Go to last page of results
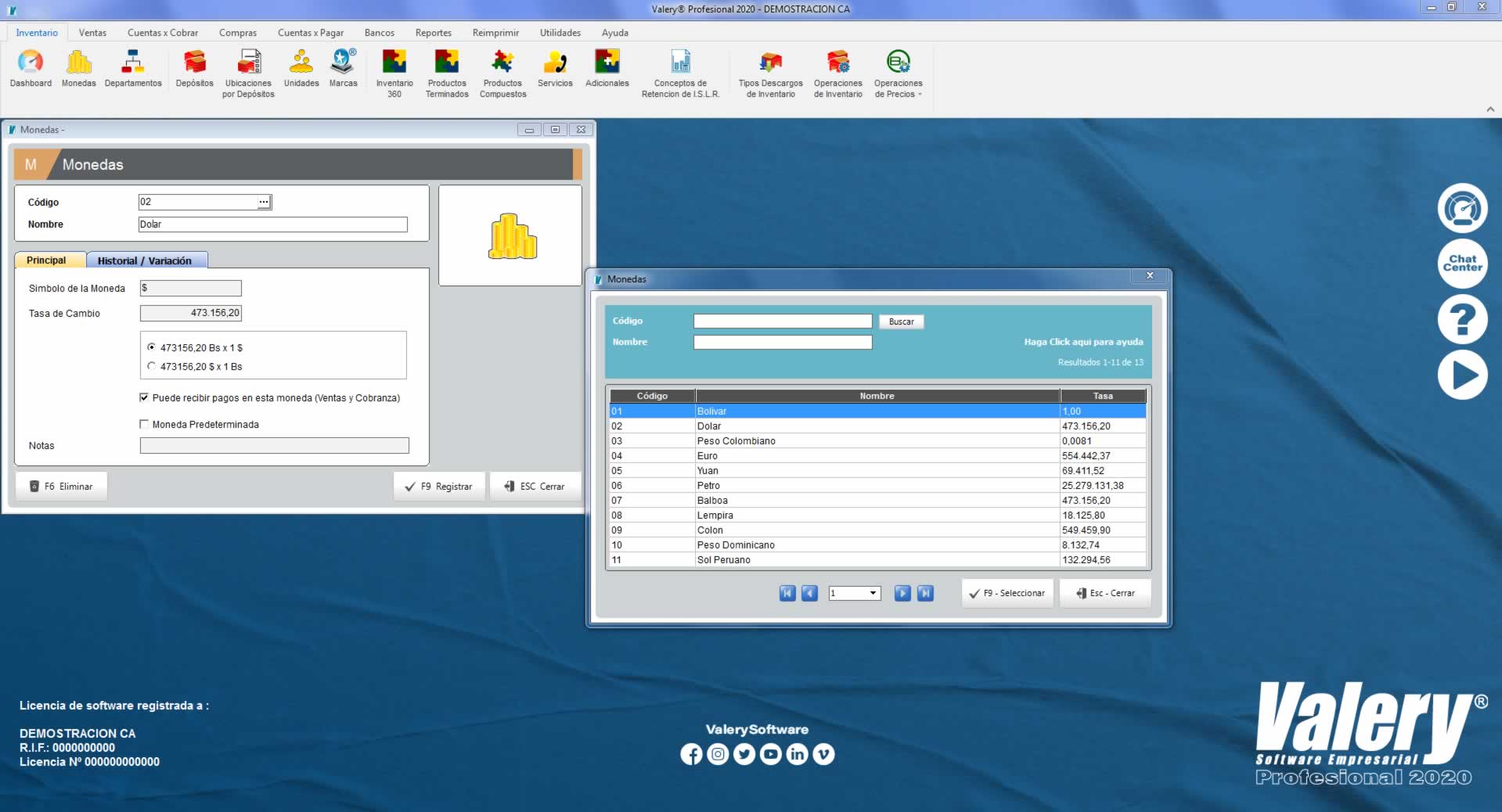1502x812 pixels. click(925, 593)
